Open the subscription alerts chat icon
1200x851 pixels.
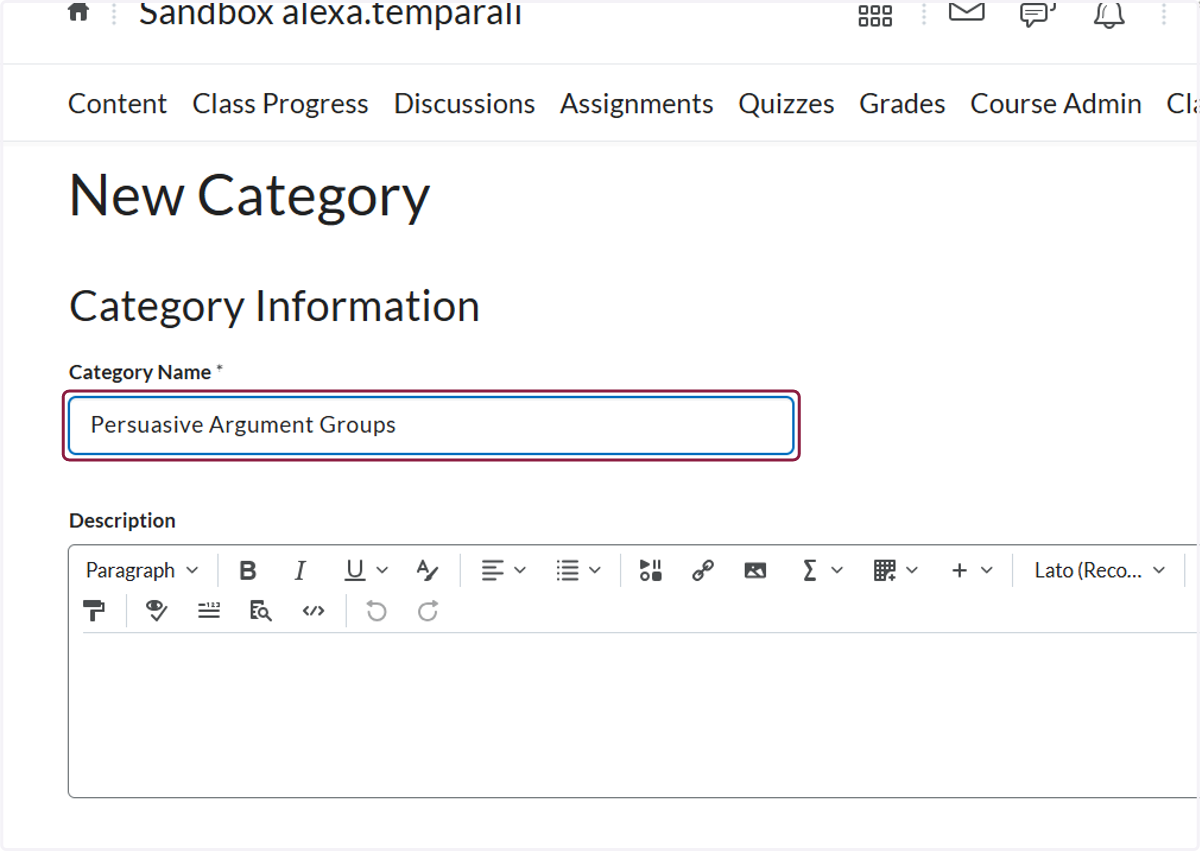click(1037, 14)
